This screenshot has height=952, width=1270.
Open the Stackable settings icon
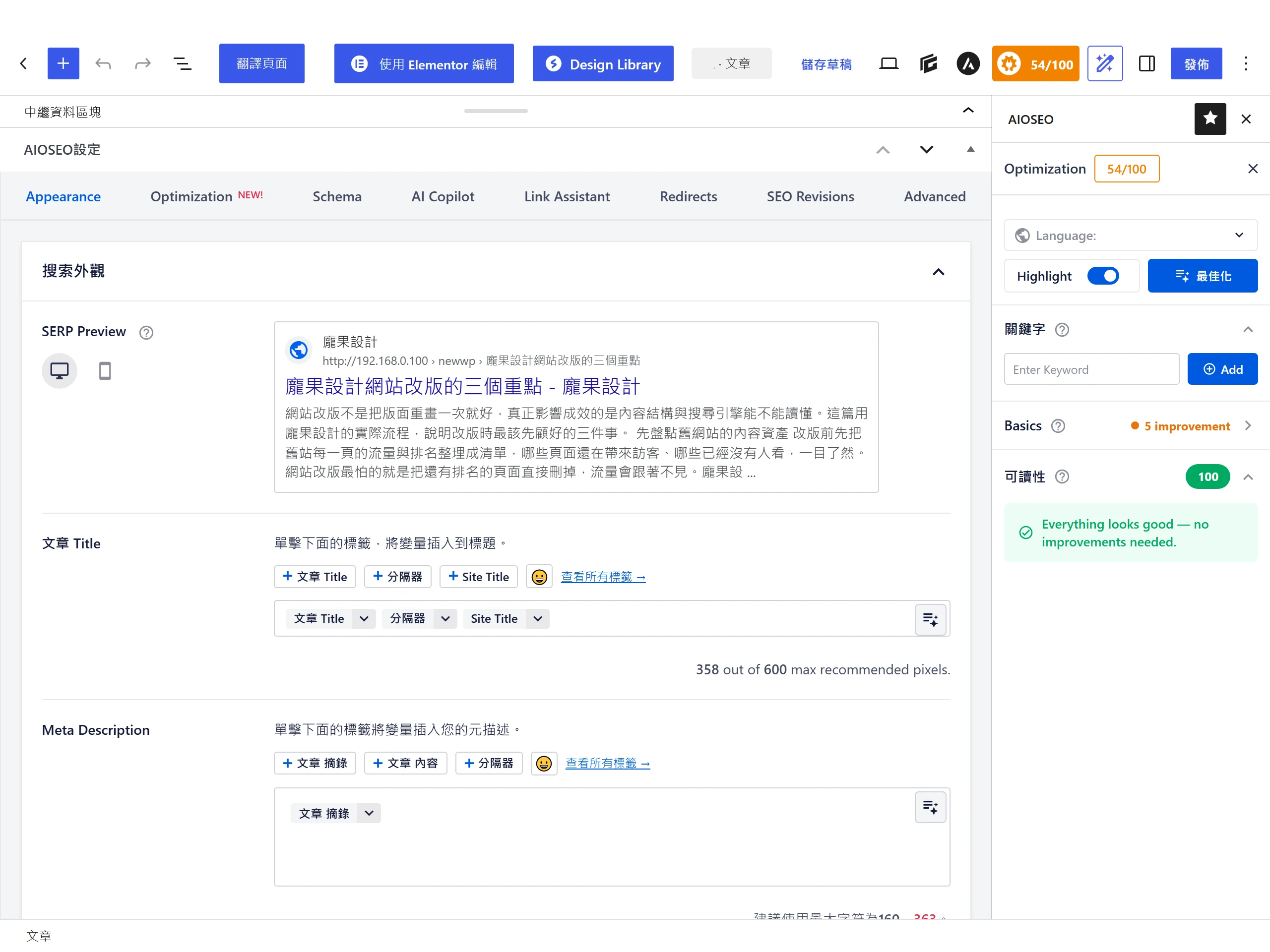[x=928, y=63]
